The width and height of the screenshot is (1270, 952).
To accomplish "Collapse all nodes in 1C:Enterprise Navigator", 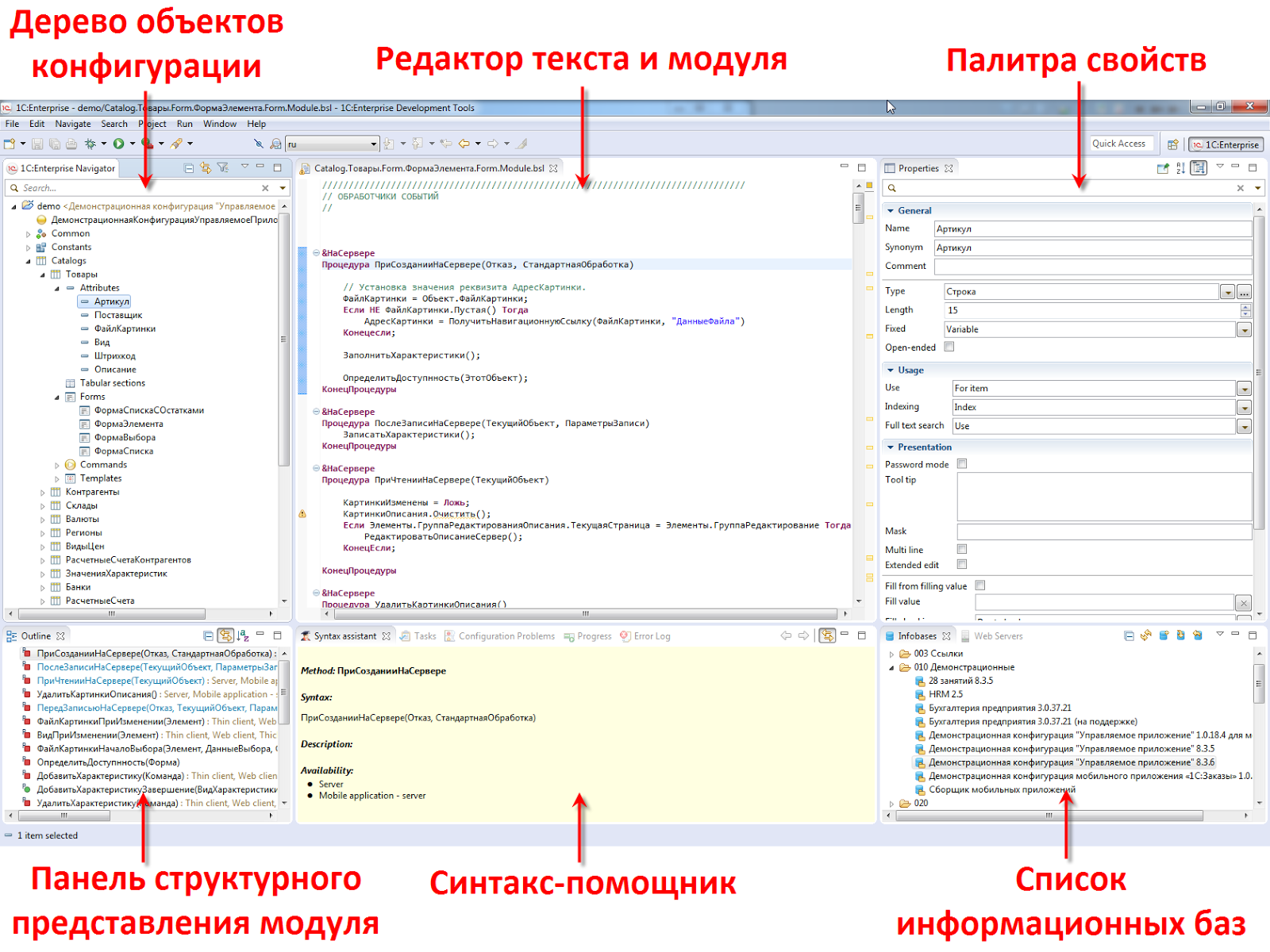I will pyautogui.click(x=188, y=167).
